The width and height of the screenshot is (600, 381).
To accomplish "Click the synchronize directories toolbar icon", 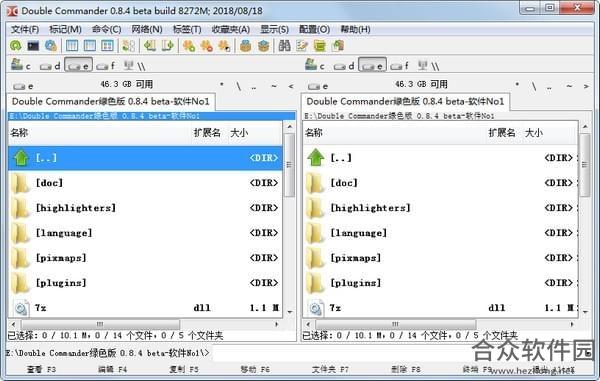I will (320, 46).
